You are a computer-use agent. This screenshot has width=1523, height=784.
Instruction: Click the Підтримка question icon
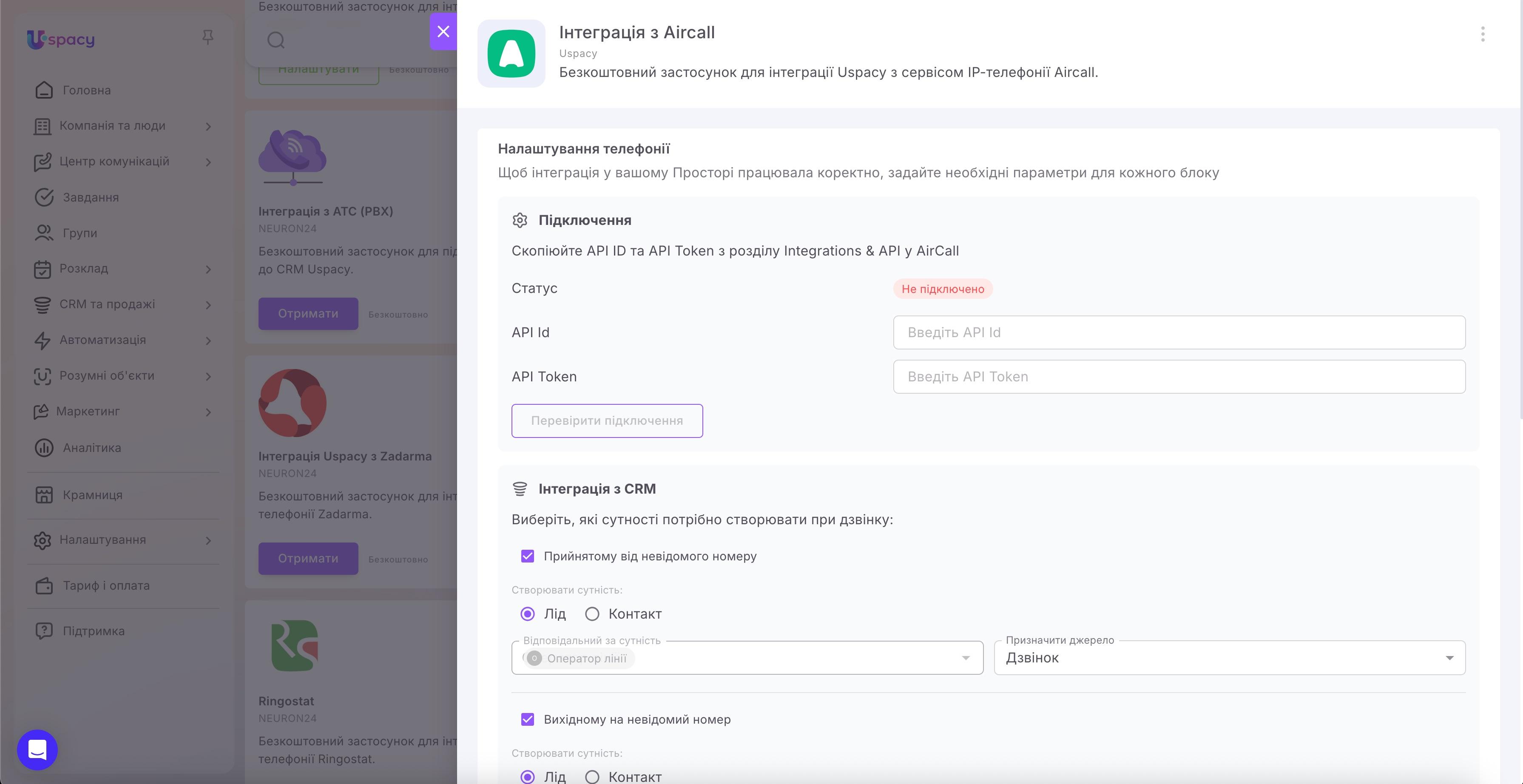44,631
